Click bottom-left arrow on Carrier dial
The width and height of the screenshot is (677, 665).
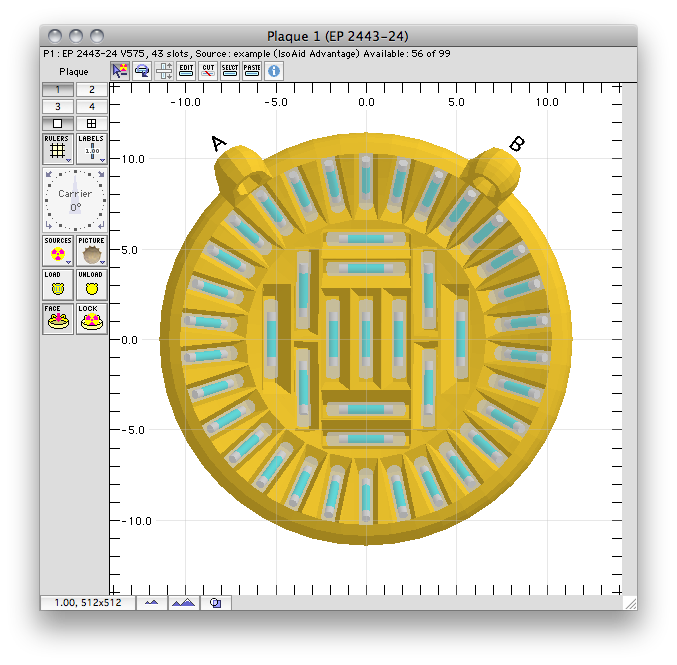pyautogui.click(x=49, y=225)
